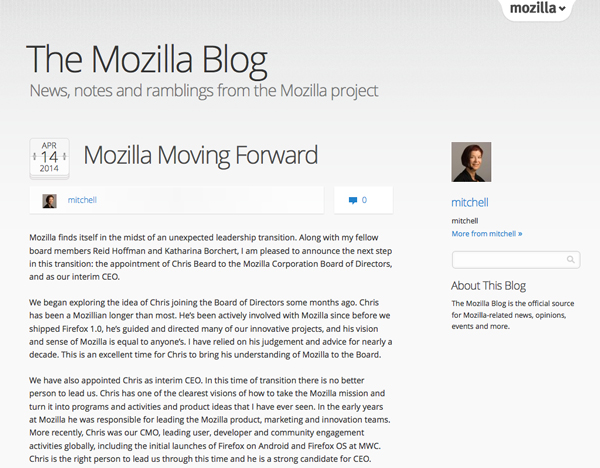This screenshot has height=468, width=600.
Task: Click the Apr 14 2014 date badge
Action: pos(49,156)
